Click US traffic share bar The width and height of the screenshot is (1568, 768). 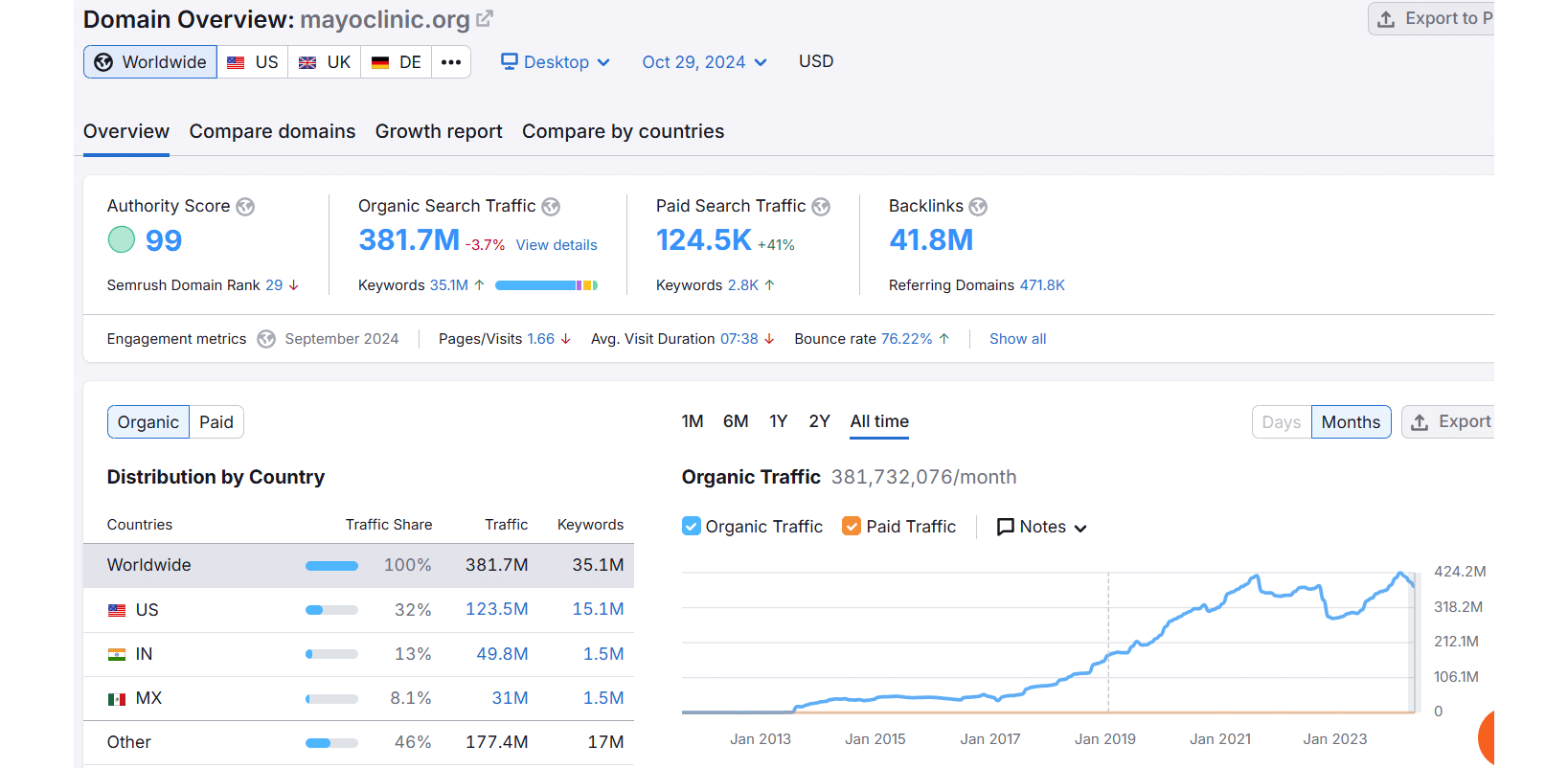[x=331, y=610]
